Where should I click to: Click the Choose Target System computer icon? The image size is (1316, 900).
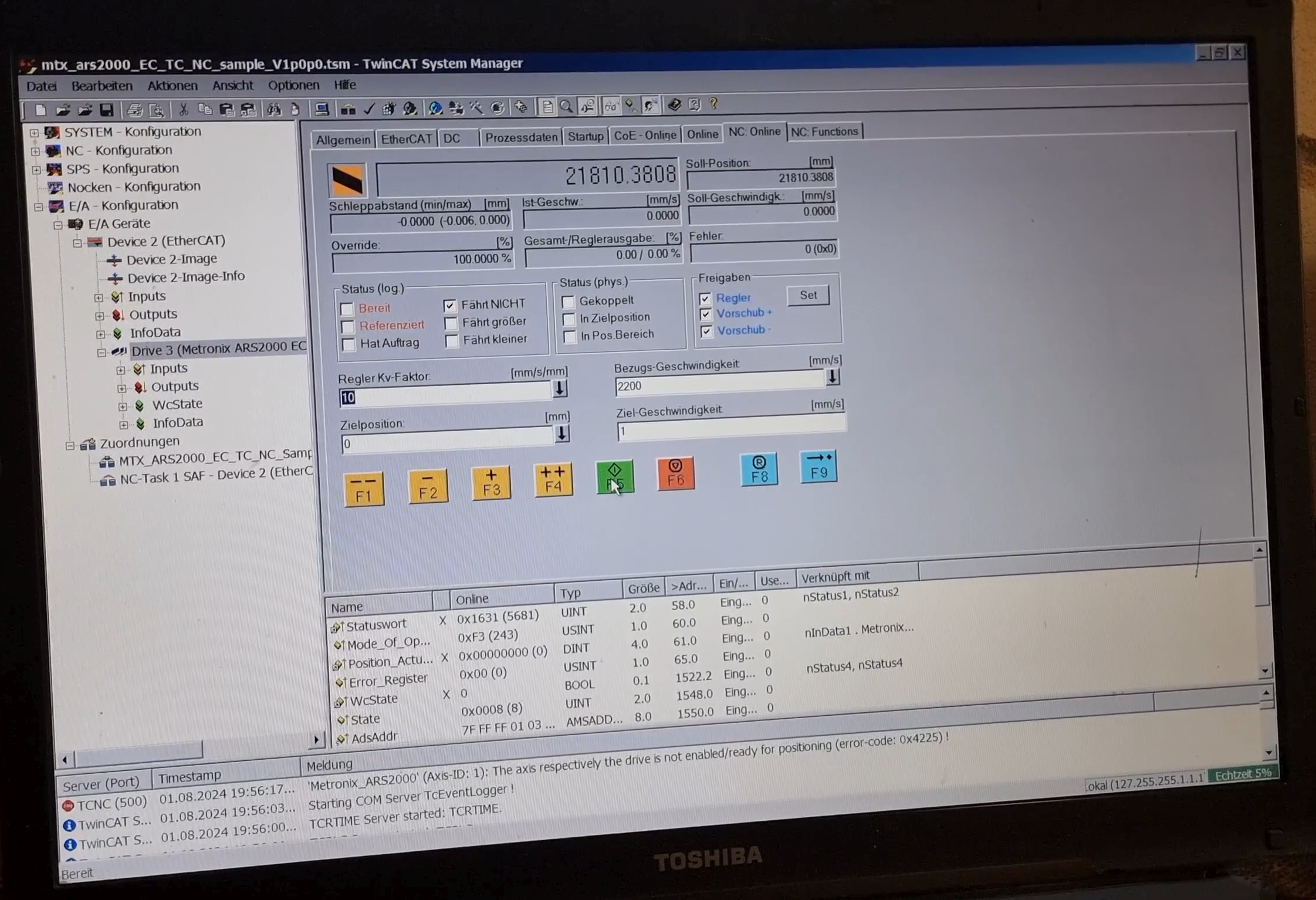tap(322, 109)
